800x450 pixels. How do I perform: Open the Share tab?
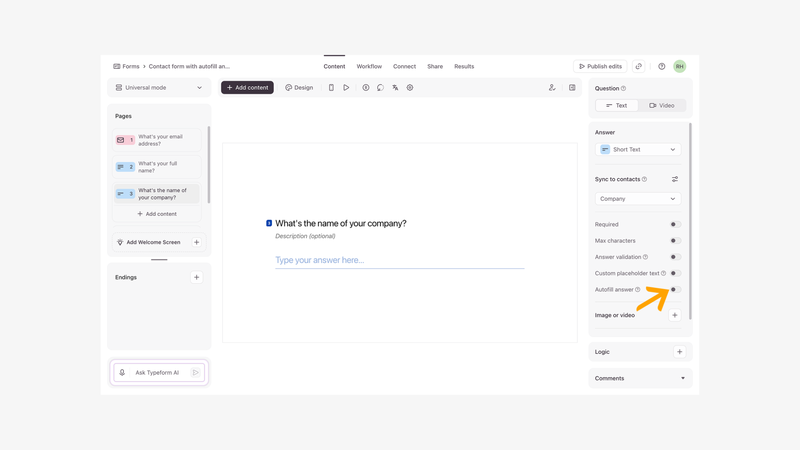point(435,66)
